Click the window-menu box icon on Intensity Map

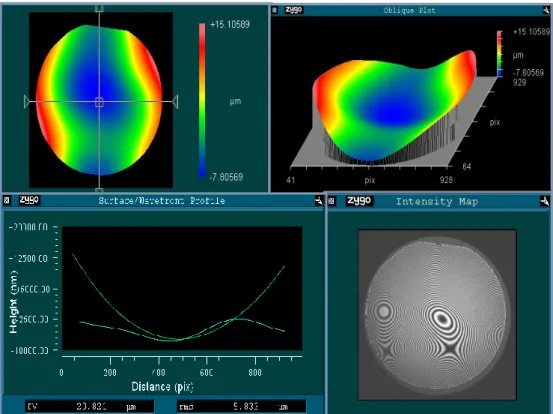coord(331,201)
